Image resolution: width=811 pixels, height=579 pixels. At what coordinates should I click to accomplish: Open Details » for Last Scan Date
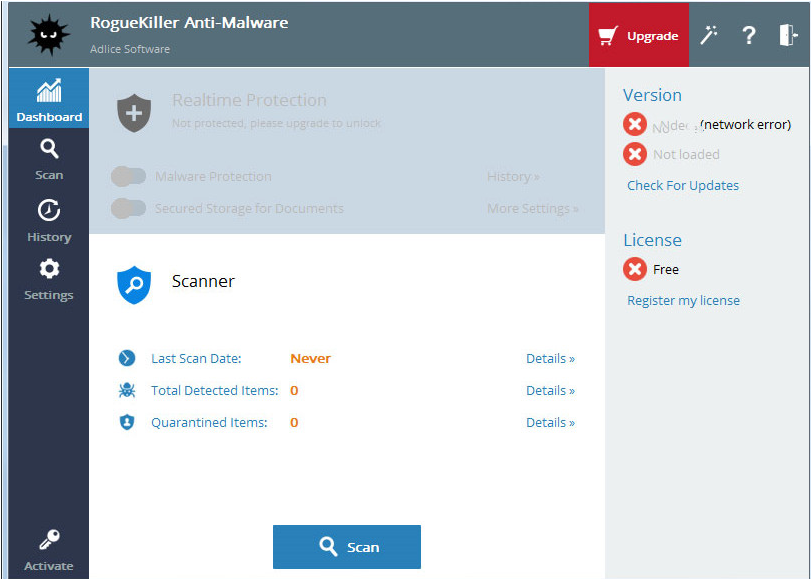(550, 359)
